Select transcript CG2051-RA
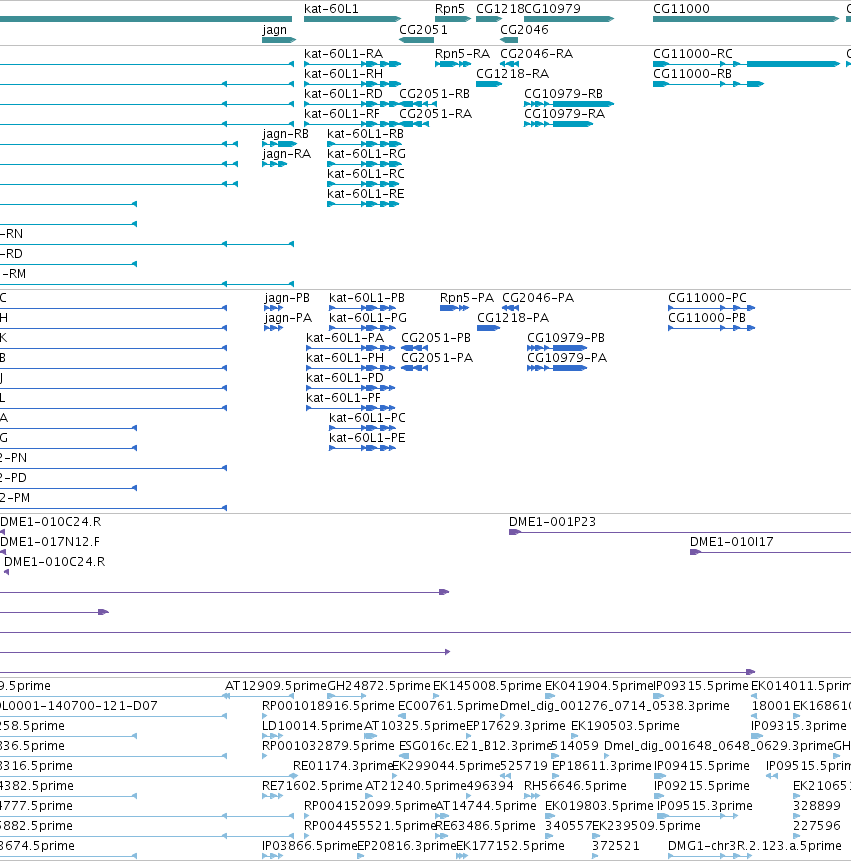The image size is (851, 861). tap(414, 124)
